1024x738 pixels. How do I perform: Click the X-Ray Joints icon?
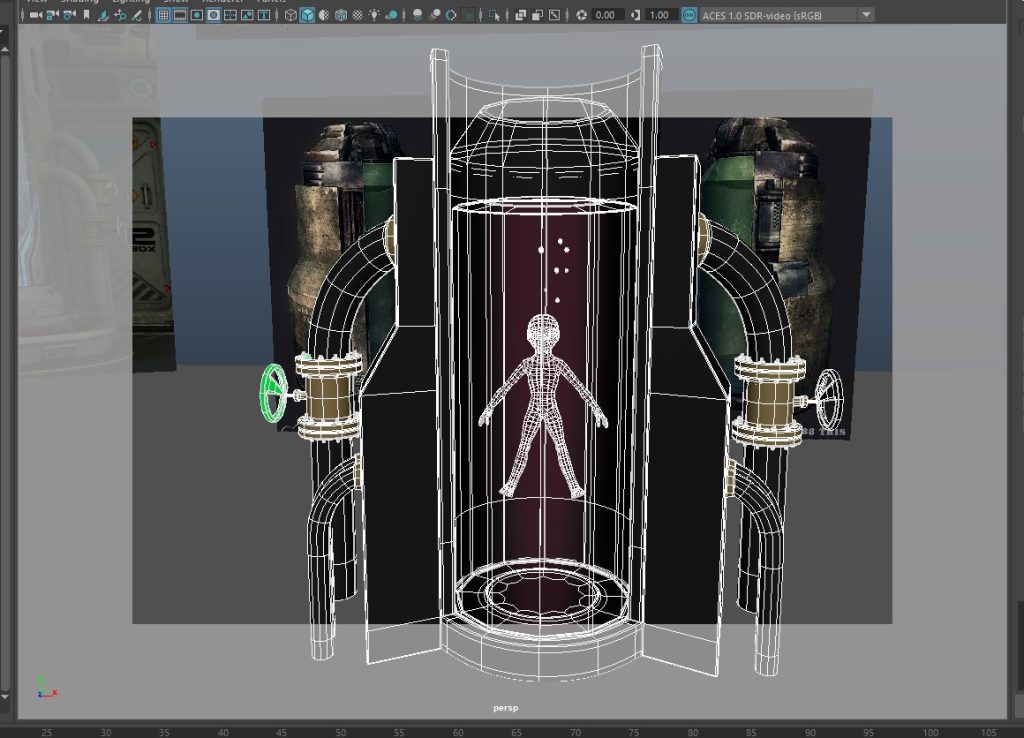tap(554, 15)
